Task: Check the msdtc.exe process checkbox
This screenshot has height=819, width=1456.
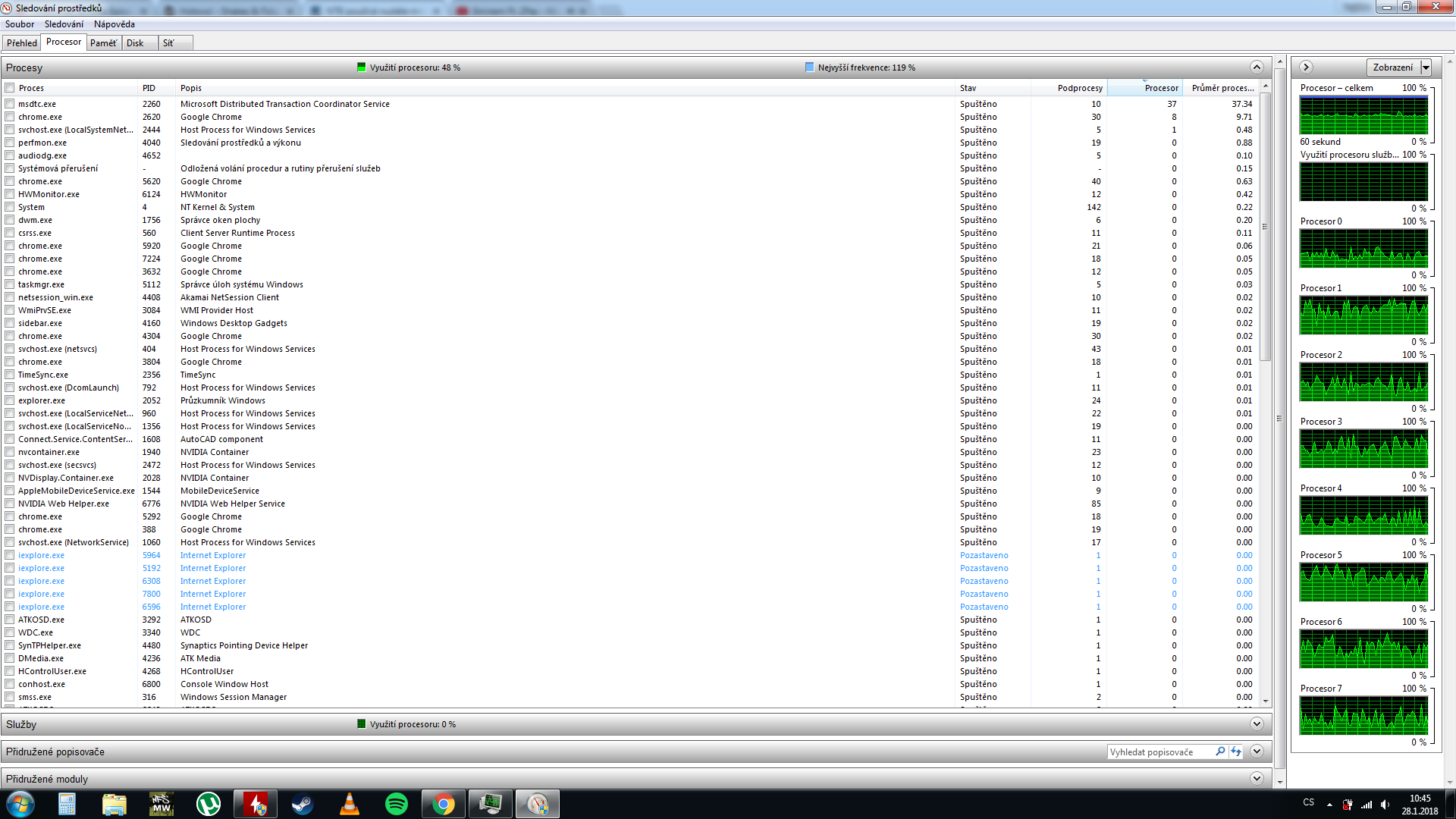Action: (10, 104)
